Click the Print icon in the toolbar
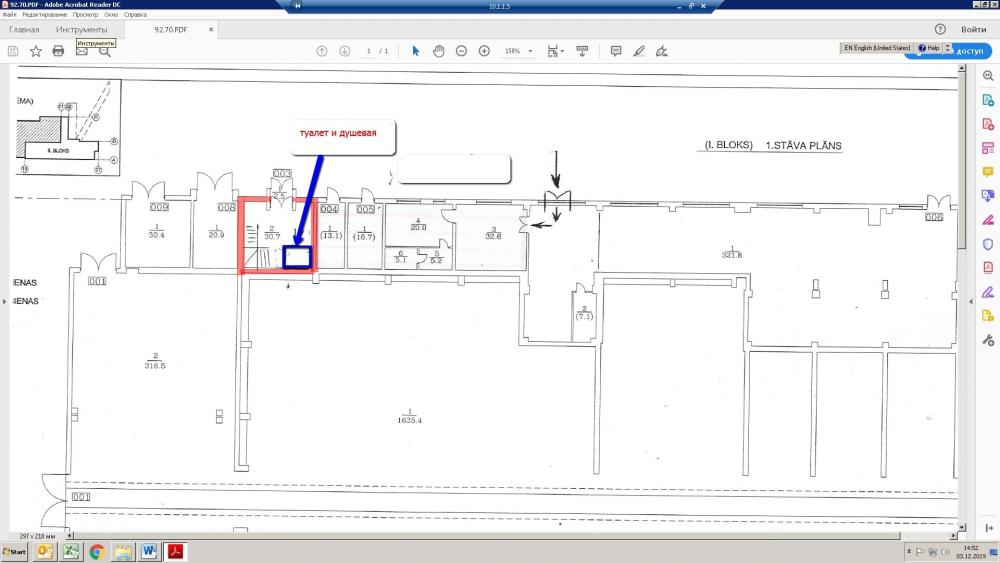 [58, 51]
